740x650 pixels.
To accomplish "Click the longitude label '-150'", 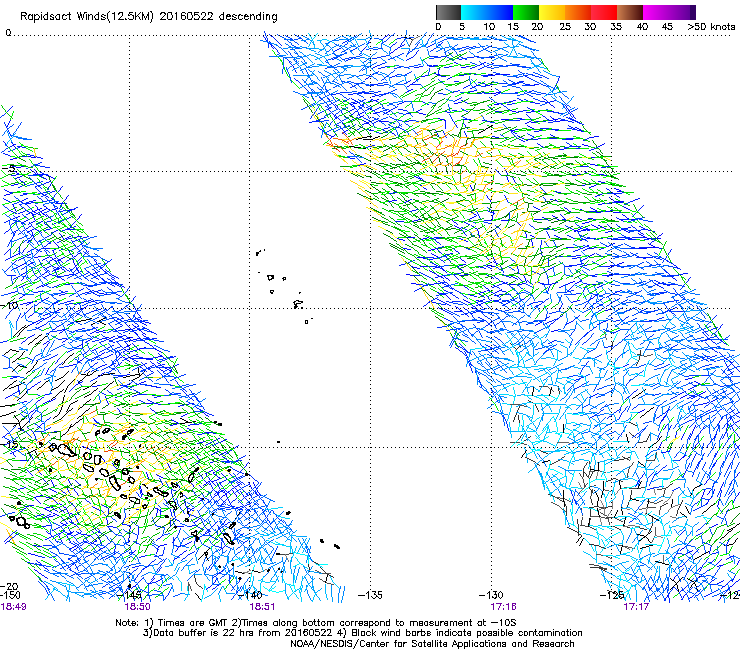I will click(10, 595).
